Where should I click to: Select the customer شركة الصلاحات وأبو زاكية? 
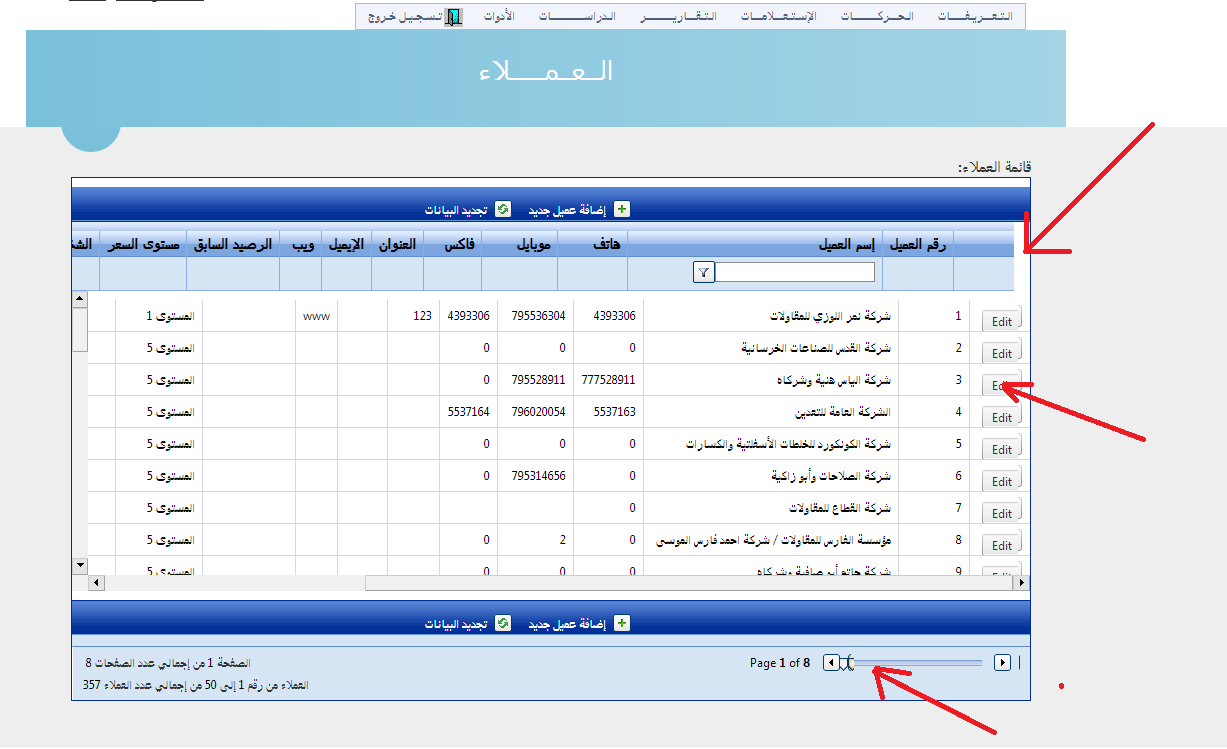[830, 476]
